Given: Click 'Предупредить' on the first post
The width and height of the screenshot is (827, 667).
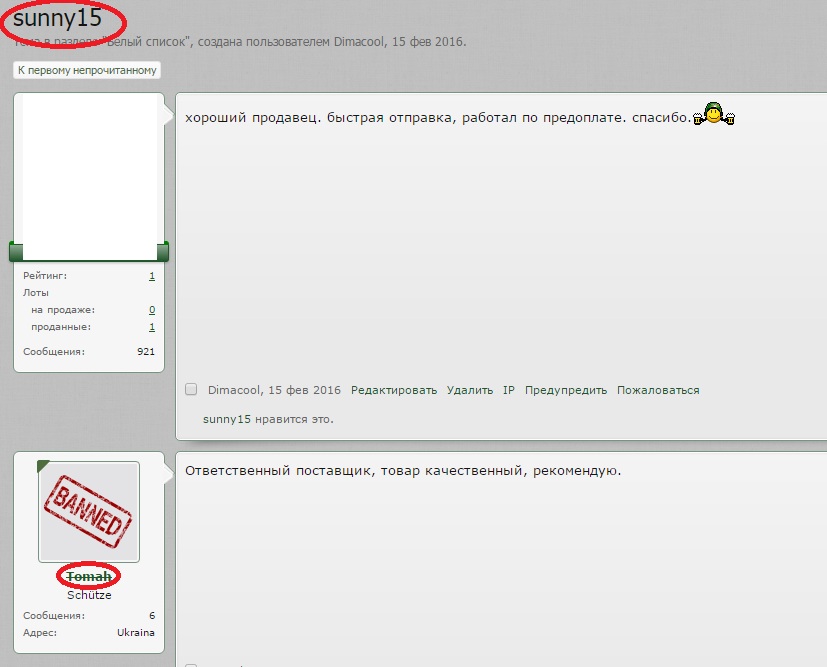Looking at the screenshot, I should [566, 390].
